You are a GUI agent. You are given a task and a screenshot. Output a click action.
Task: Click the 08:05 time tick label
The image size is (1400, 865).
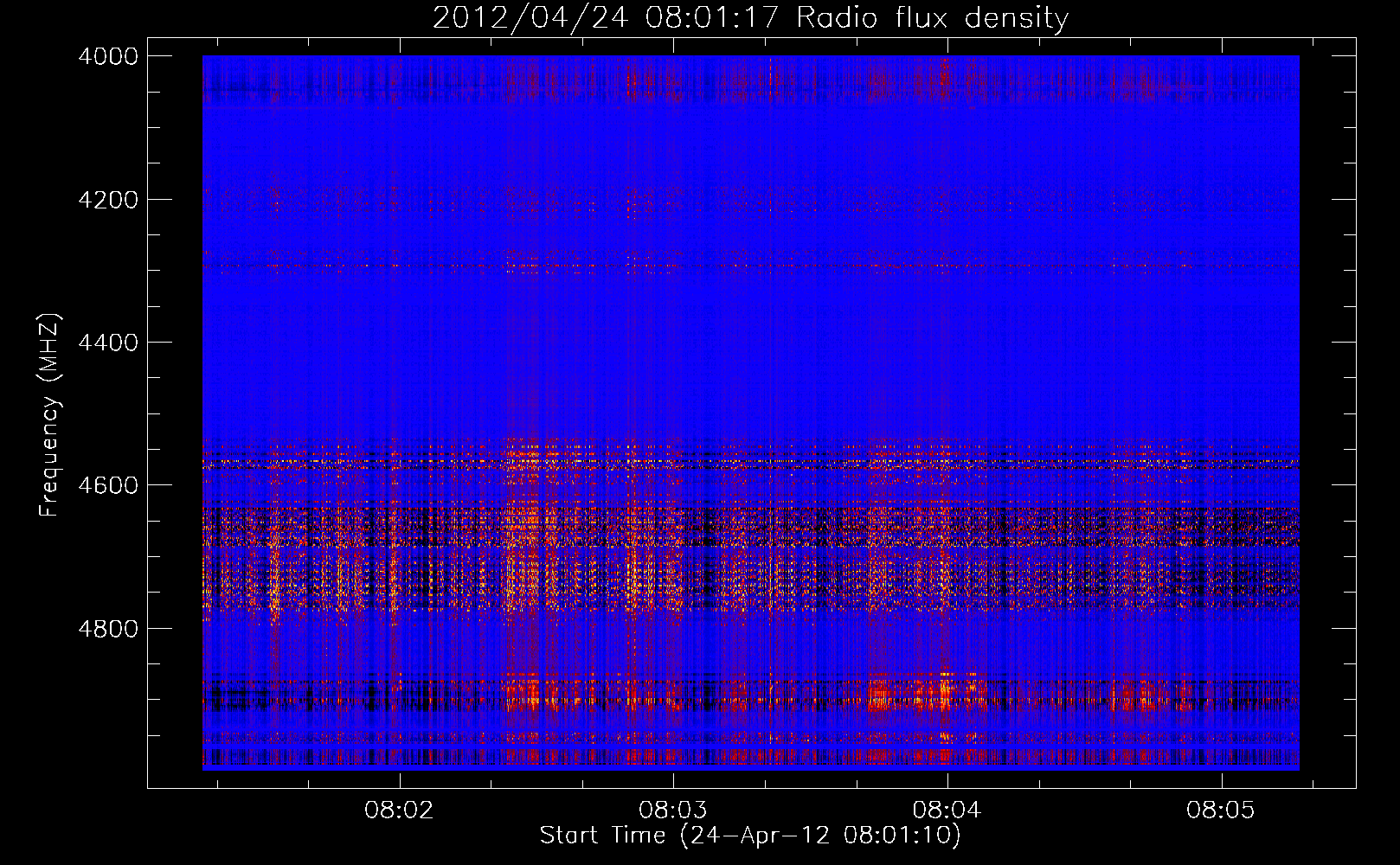(1221, 811)
